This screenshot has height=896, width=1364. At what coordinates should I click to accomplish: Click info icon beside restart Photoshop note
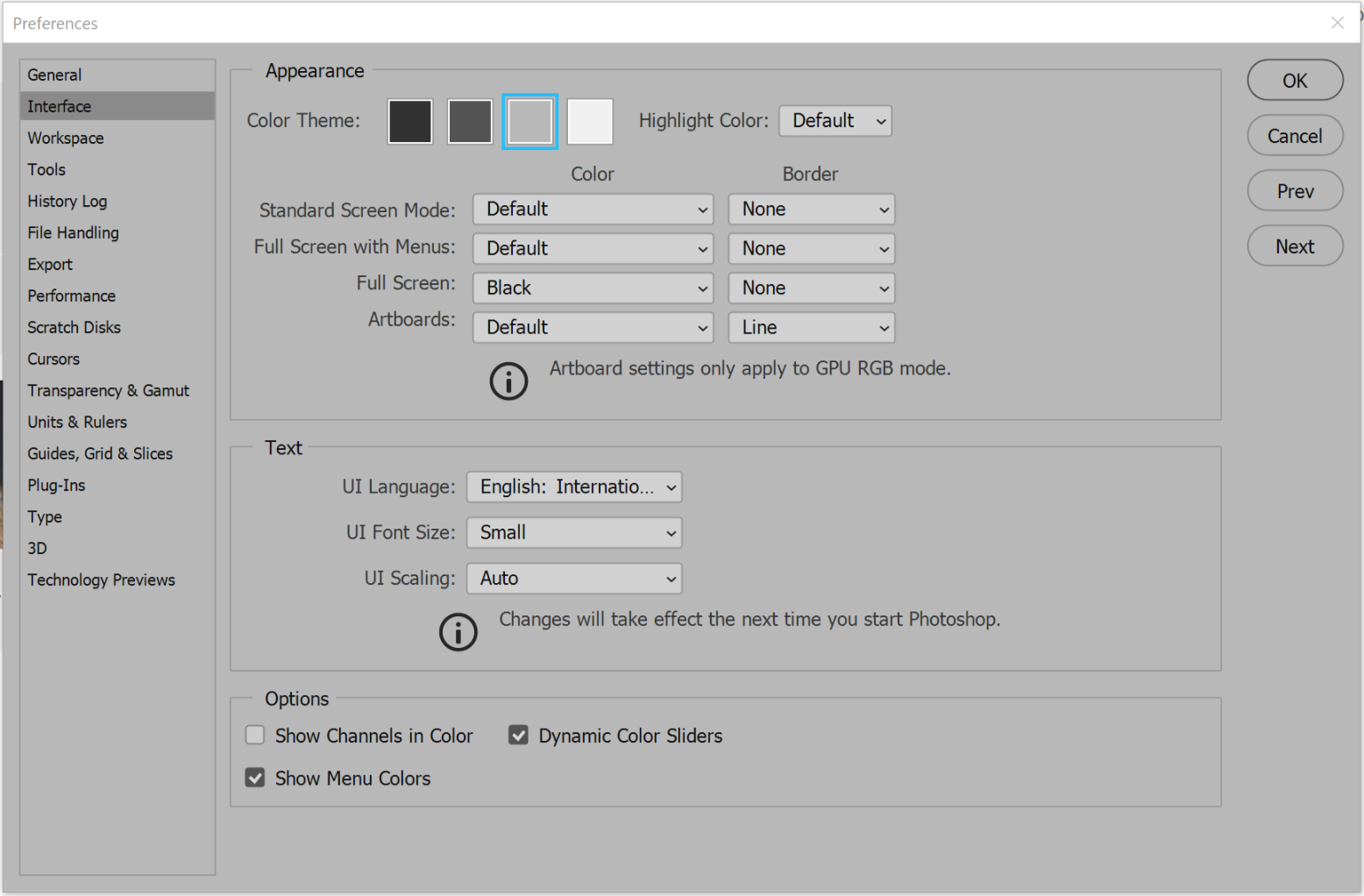(458, 632)
